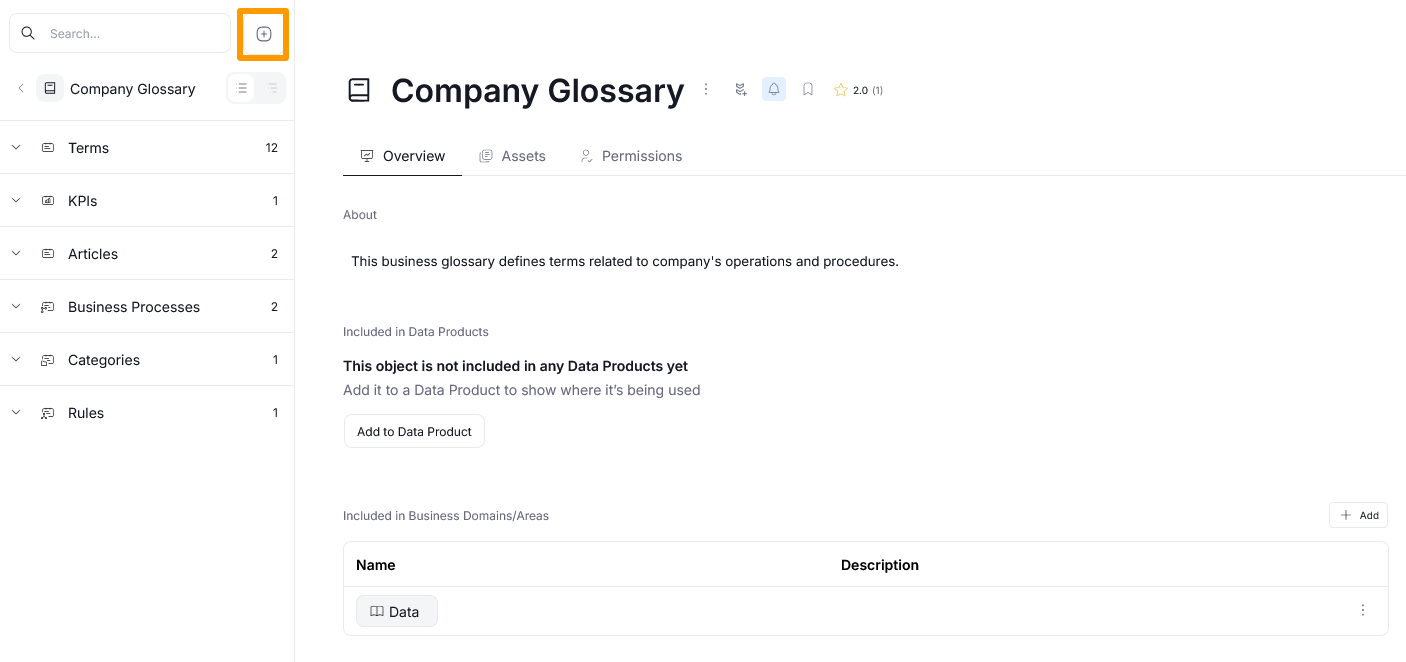Rate the glossary using the star icon
The image size is (1406, 662).
coord(840,89)
